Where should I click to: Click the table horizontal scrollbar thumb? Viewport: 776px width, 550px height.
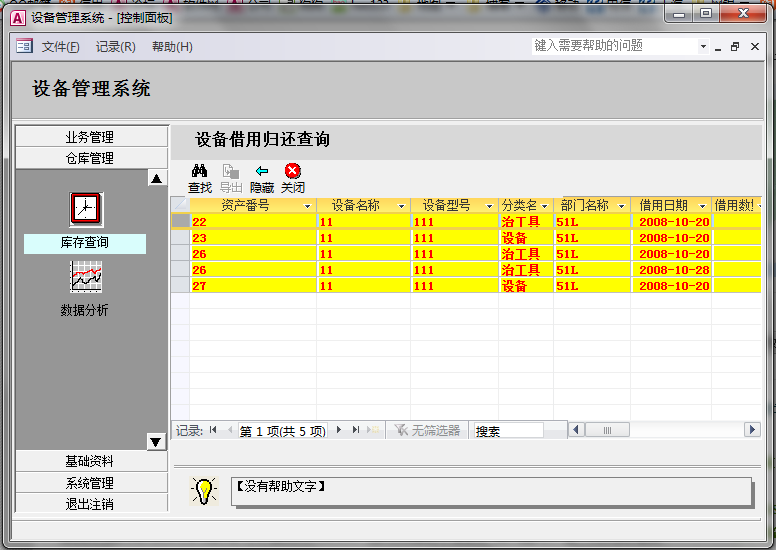point(607,430)
